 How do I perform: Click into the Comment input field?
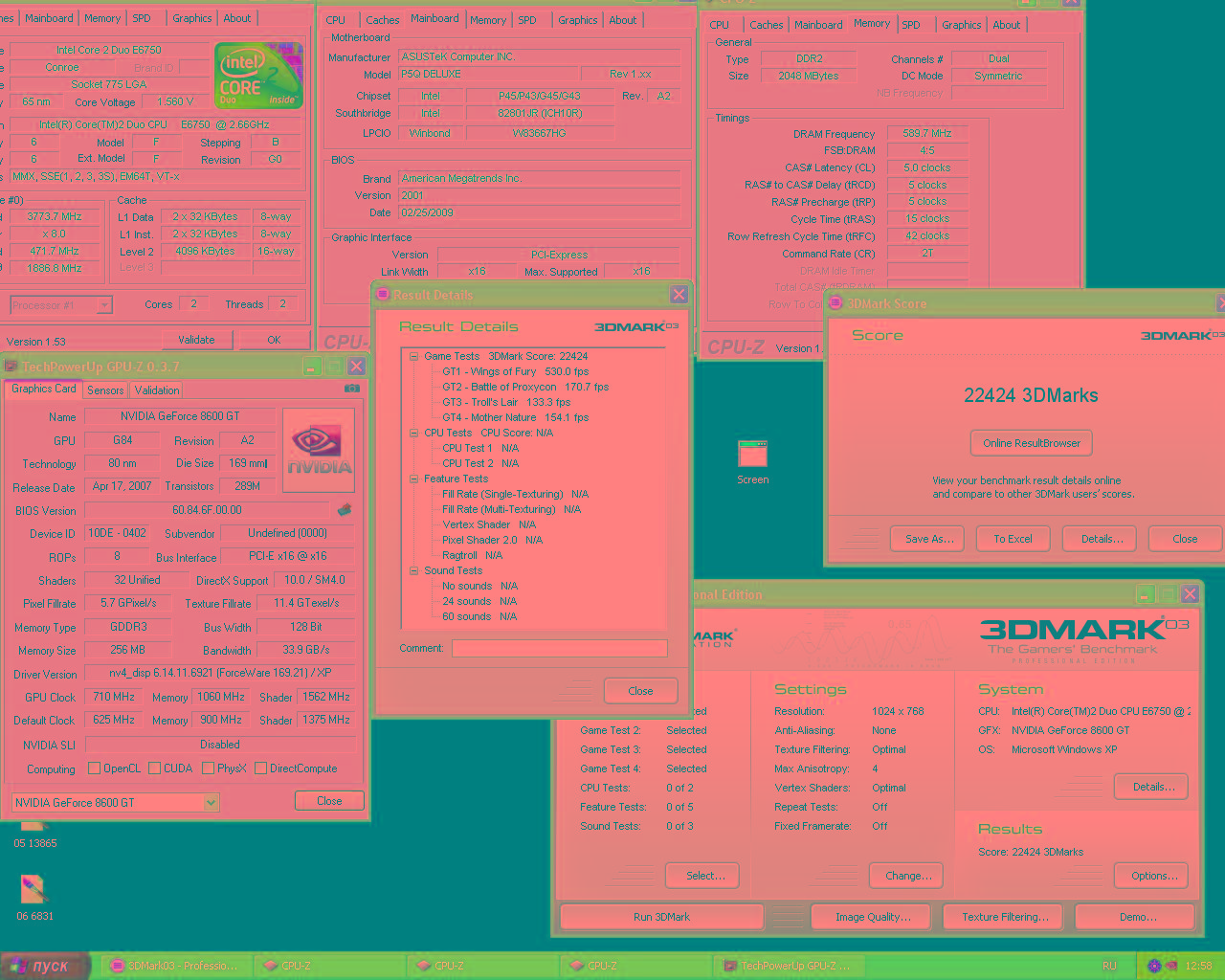[560, 648]
